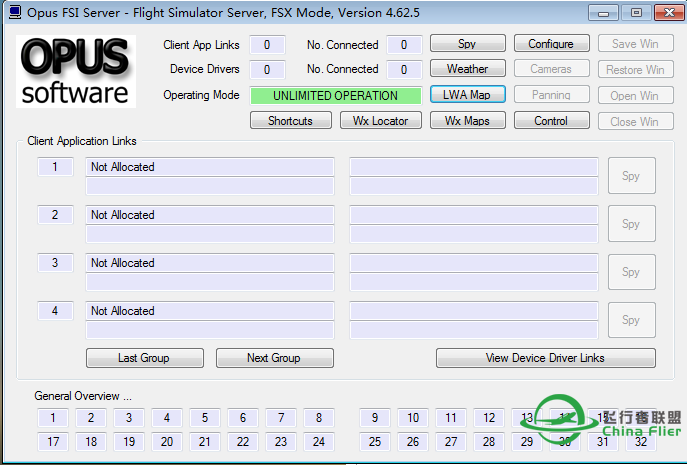
Task: Open the Configure dialog
Action: 552,43
